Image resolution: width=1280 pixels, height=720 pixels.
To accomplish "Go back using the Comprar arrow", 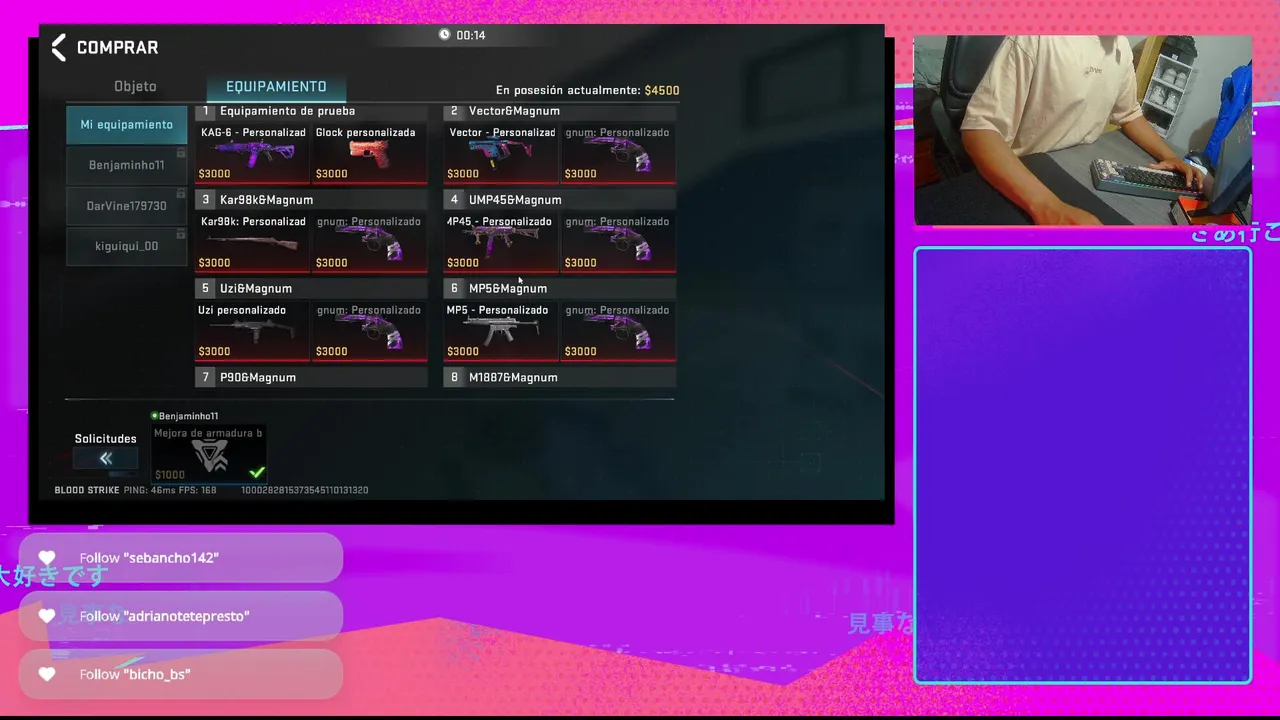I will coord(58,47).
